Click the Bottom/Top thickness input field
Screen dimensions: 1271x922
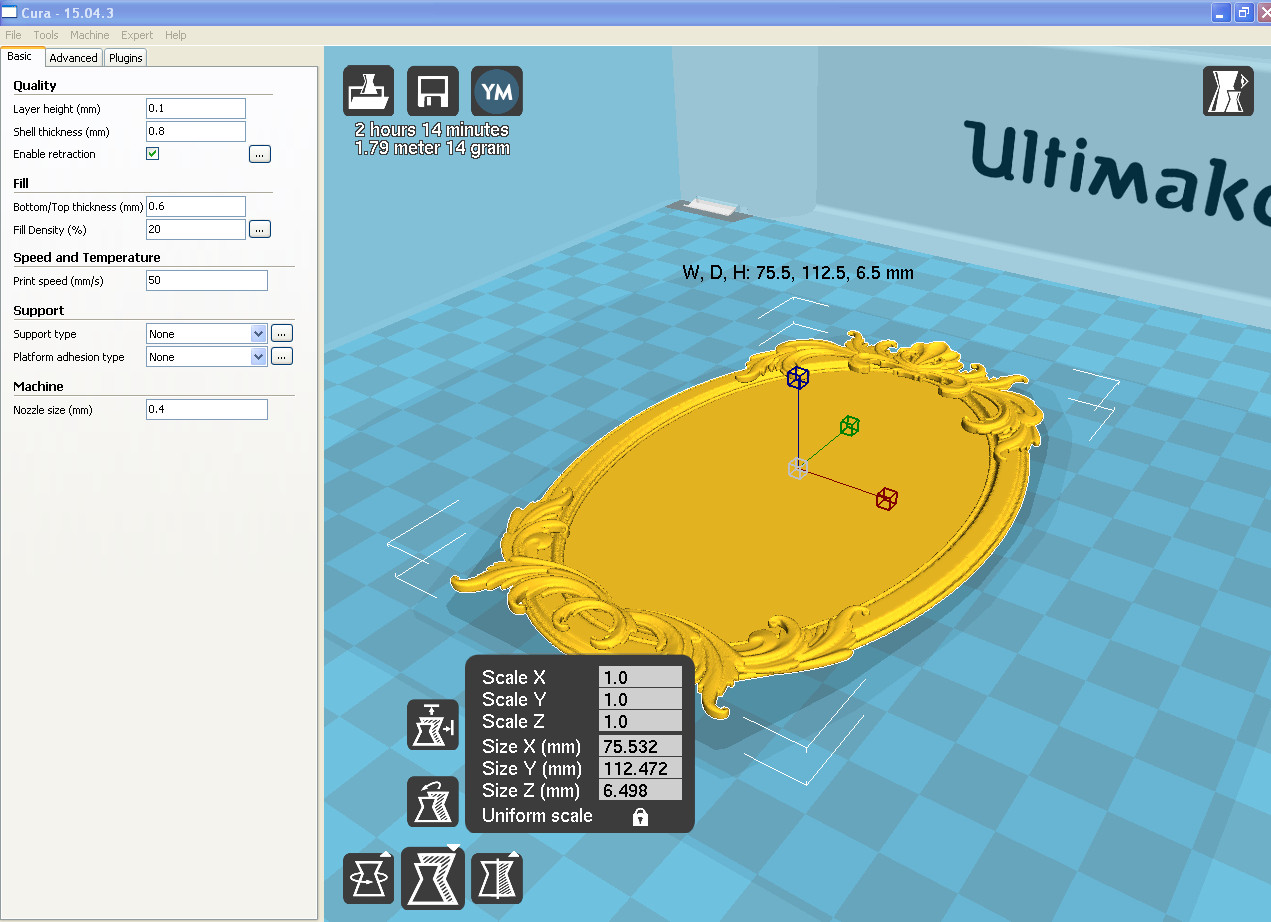tap(196, 206)
